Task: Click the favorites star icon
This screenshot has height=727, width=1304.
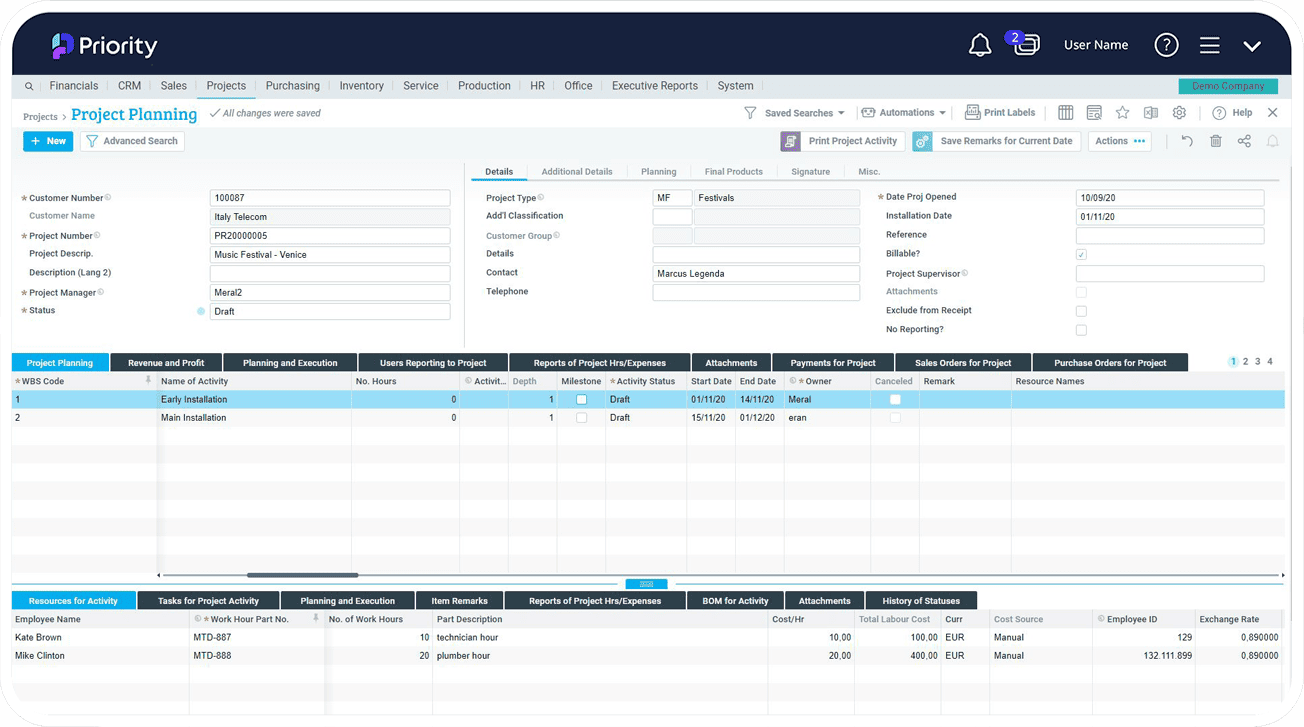Action: [x=1122, y=113]
